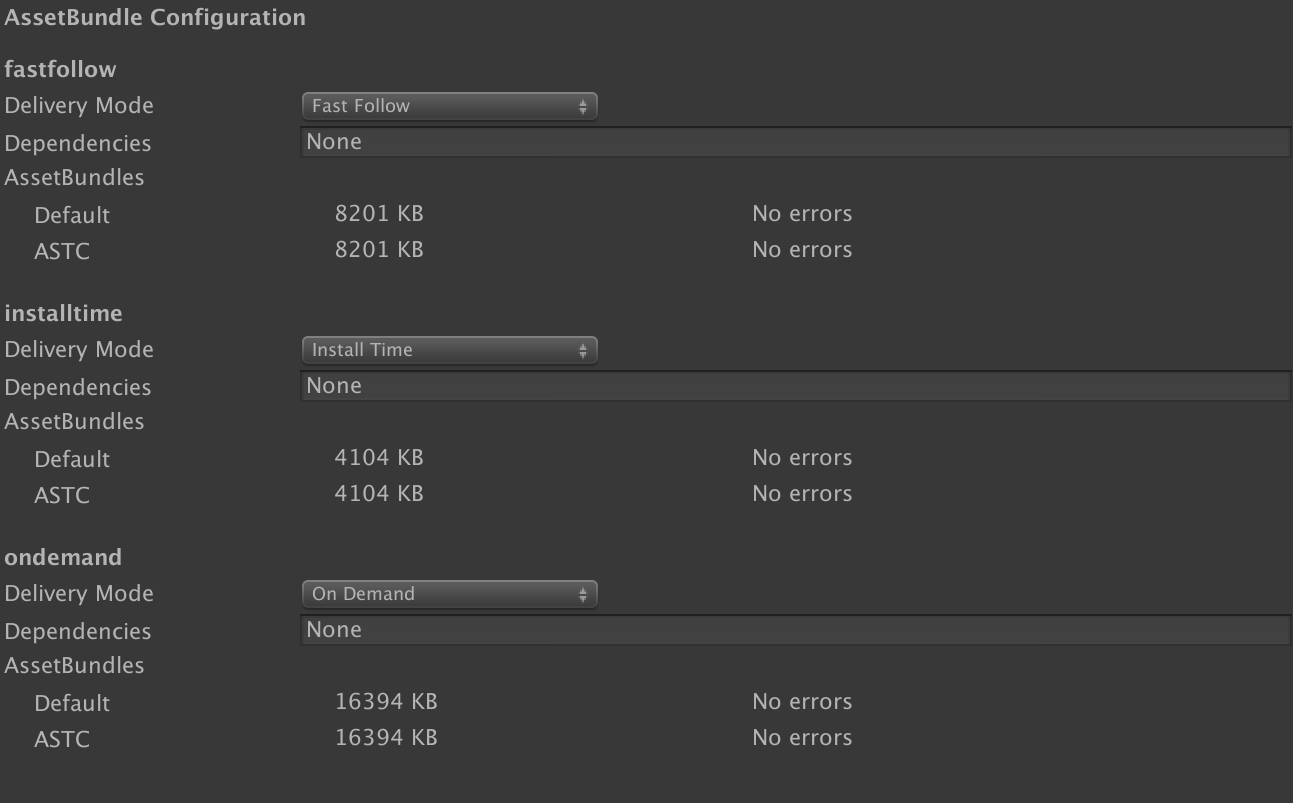Select the ASTC row under installtime AssetBundles
This screenshot has width=1293, height=803.
[x=62, y=495]
